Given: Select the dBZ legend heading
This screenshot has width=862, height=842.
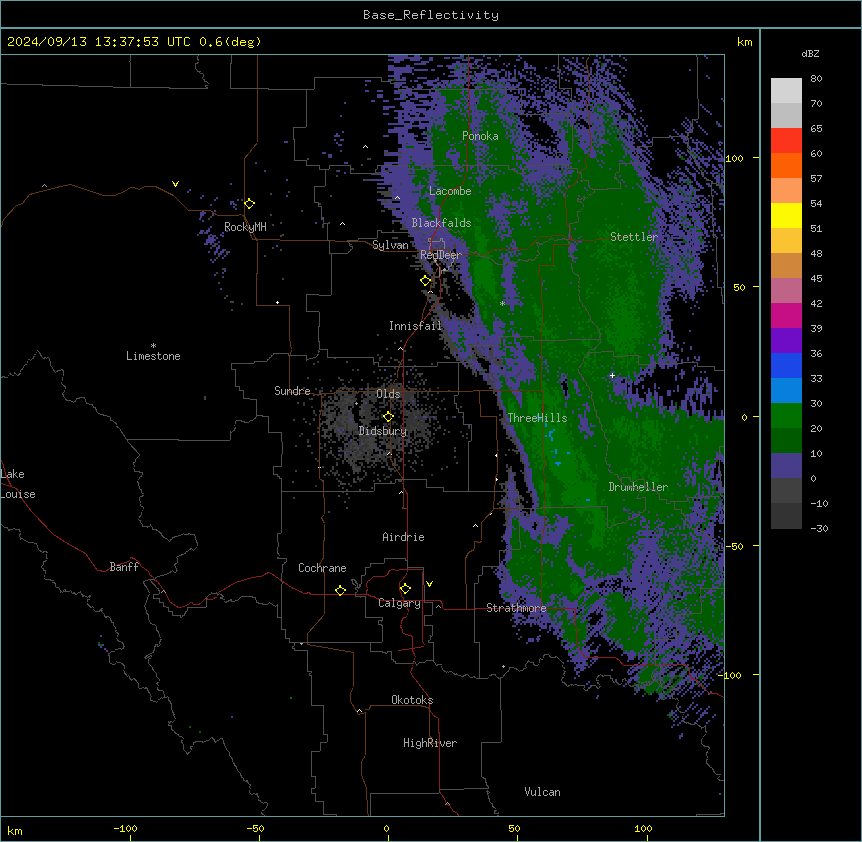Looking at the screenshot, I should tap(810, 53).
